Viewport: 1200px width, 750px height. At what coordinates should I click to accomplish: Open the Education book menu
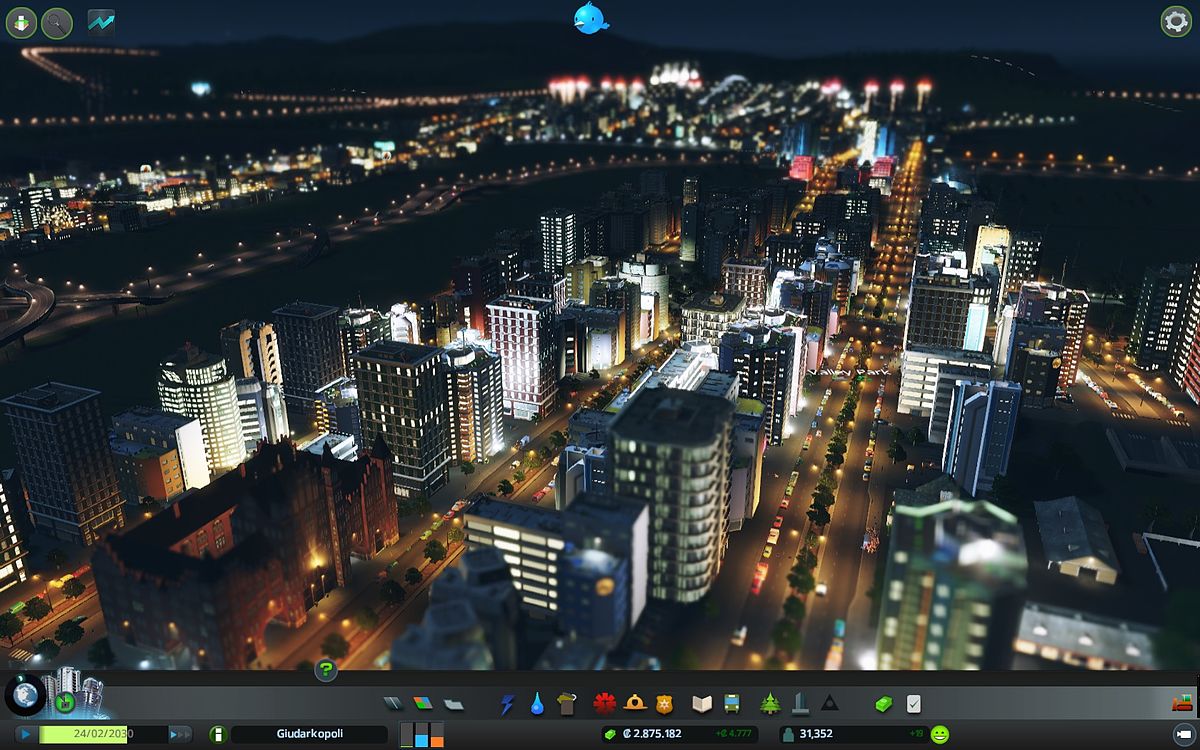point(702,704)
